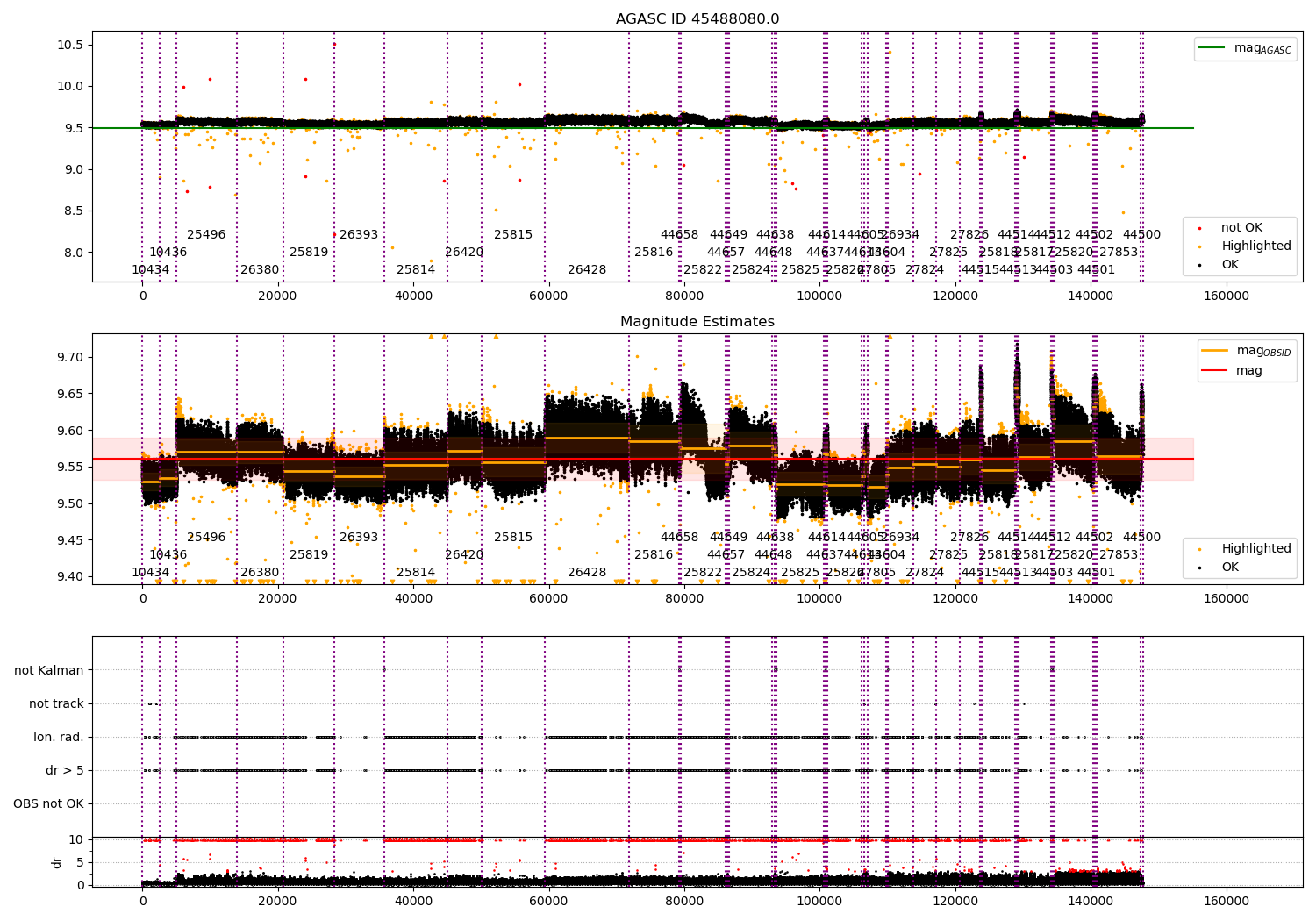Screen dimensions: 1316x921
Task: Click the 8.5 y-axis tick label
Action: pos(74,211)
